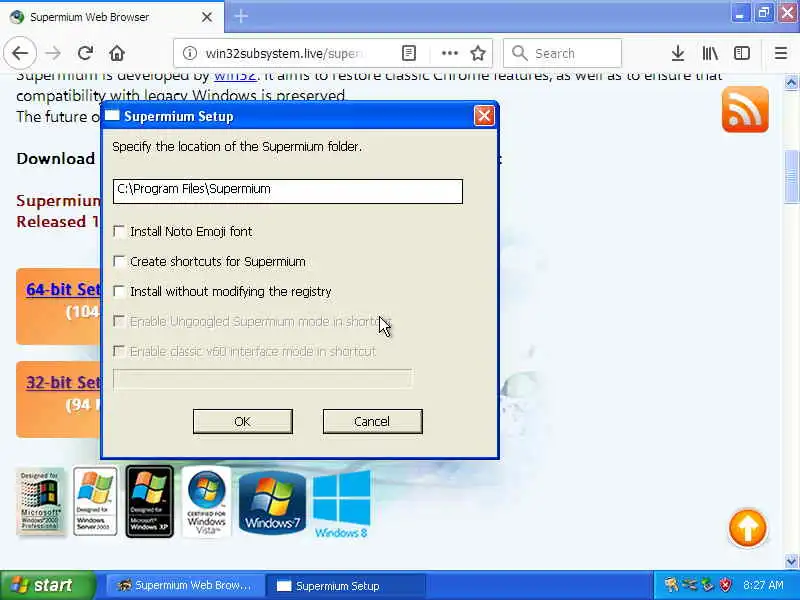Click the page scrollbar down arrow
The image size is (800, 600).
[x=791, y=561]
